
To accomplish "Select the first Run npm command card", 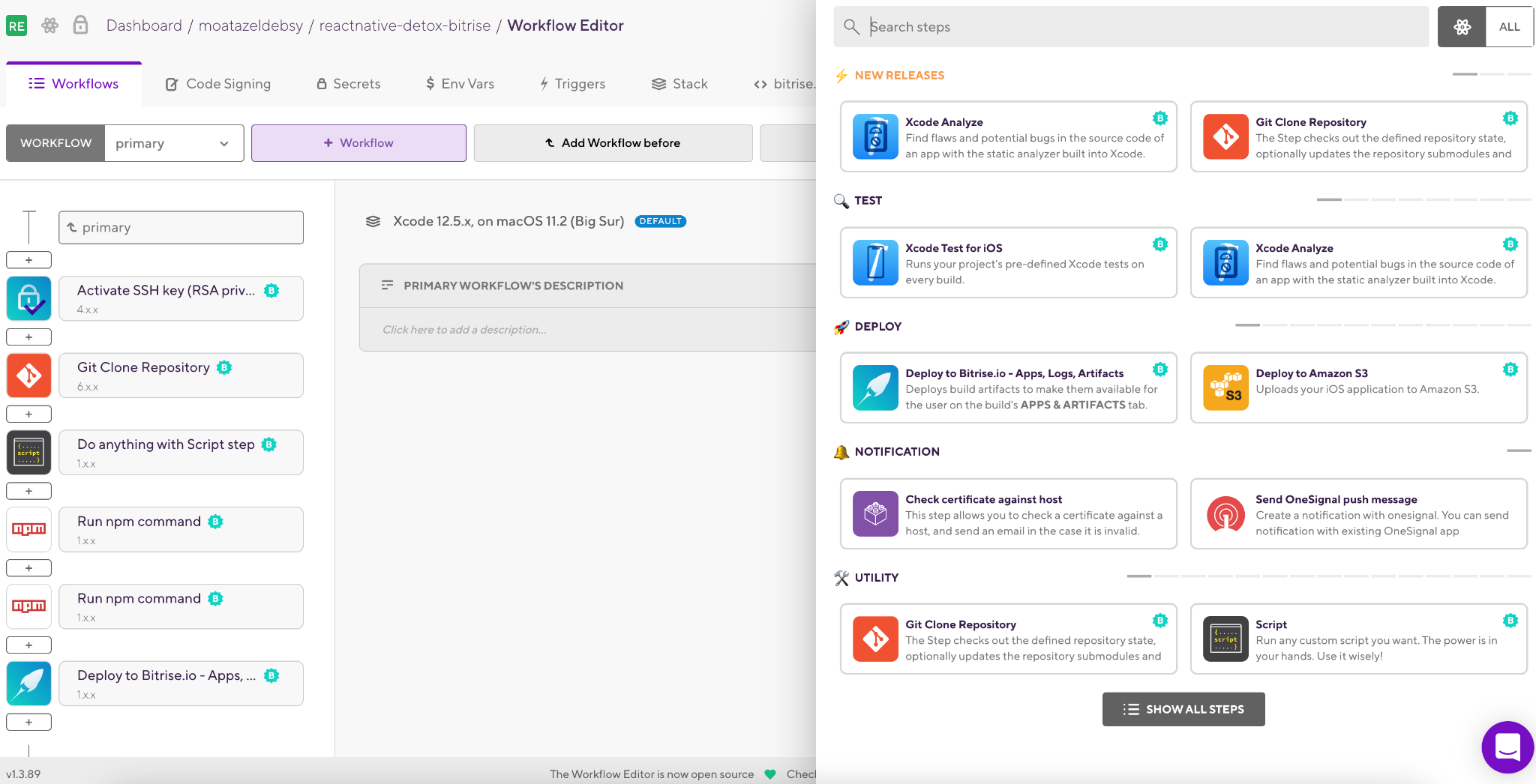I will 181,529.
